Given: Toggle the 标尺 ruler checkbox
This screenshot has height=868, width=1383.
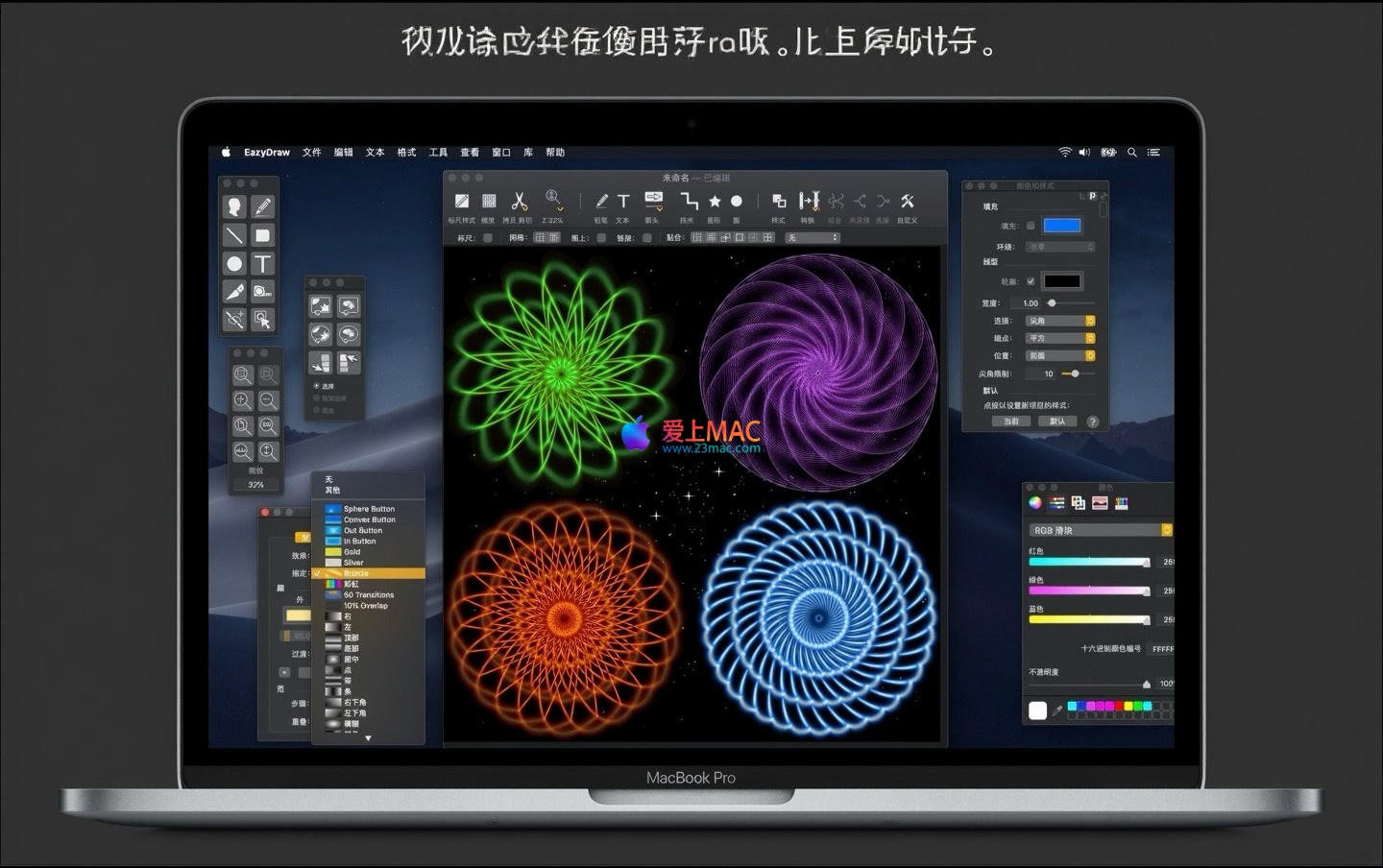Looking at the screenshot, I should (488, 238).
